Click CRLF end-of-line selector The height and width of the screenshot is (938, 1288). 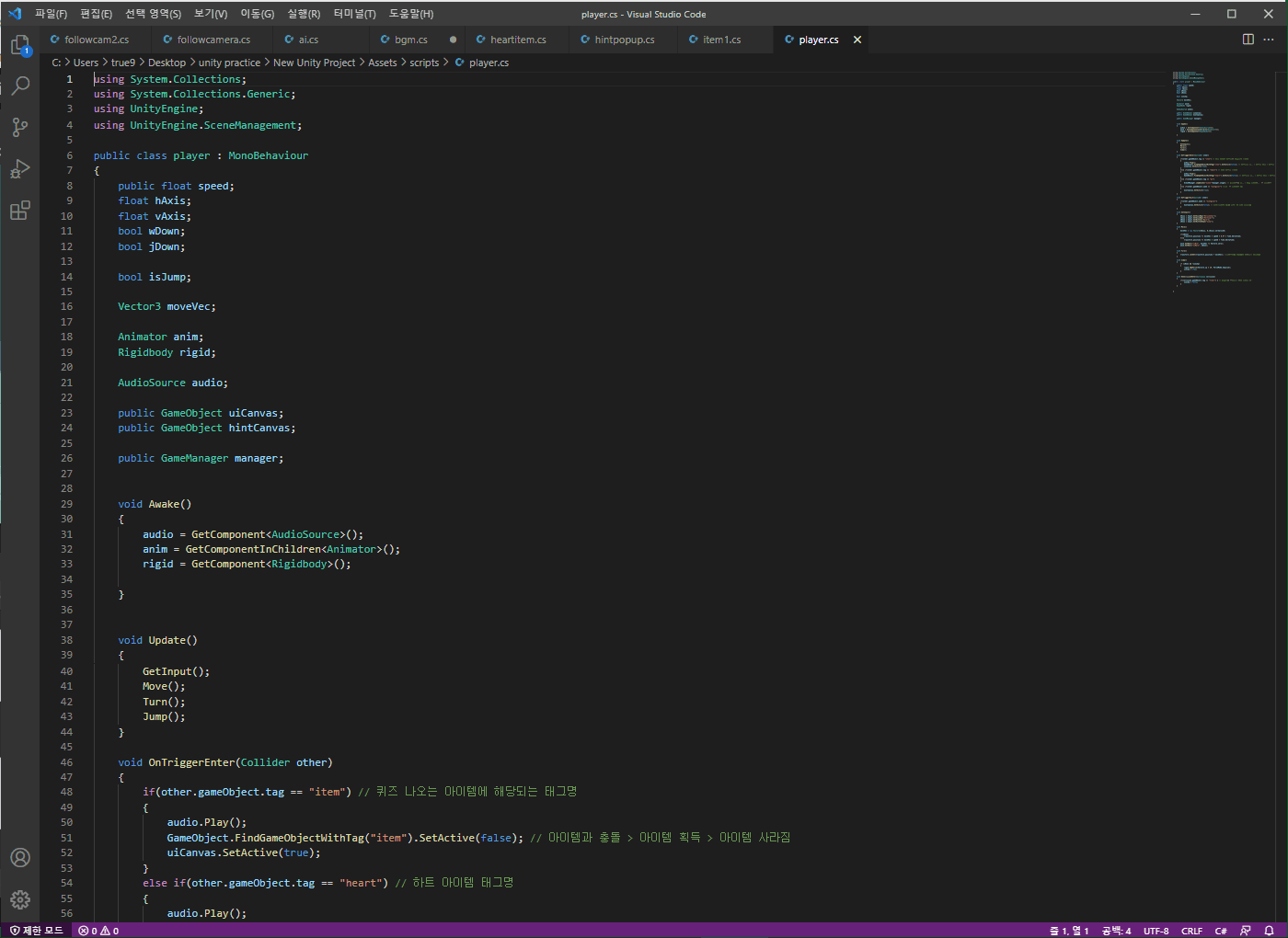[1191, 931]
